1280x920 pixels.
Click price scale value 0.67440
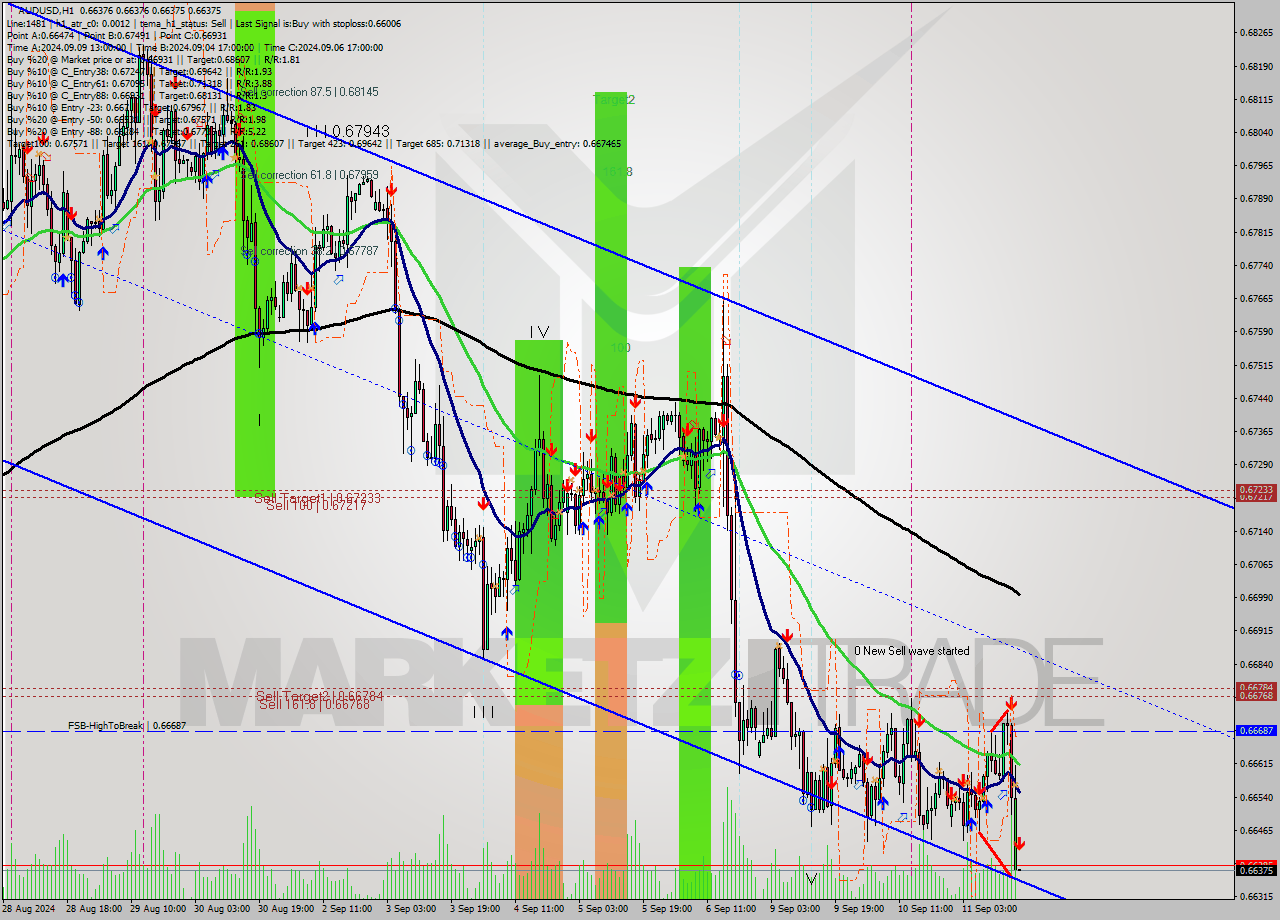point(1257,398)
